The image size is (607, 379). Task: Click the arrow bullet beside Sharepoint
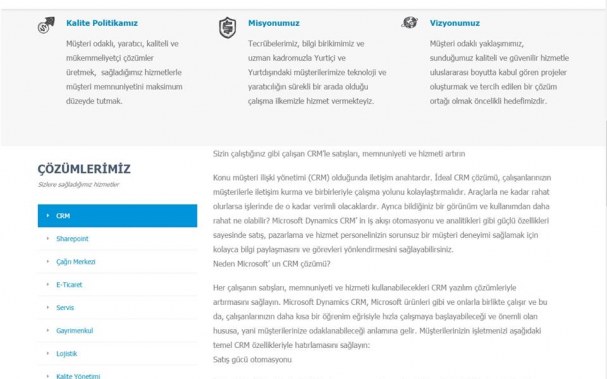point(48,238)
